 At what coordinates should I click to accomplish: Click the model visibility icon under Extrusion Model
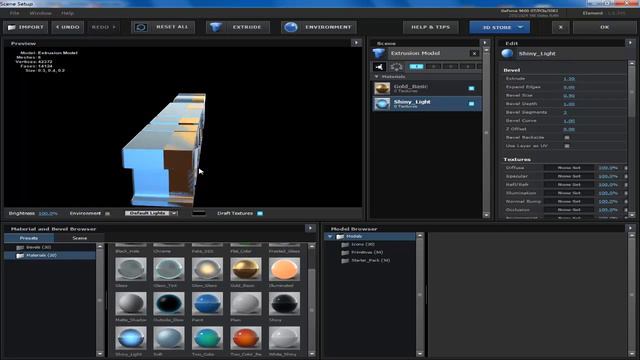379,67
